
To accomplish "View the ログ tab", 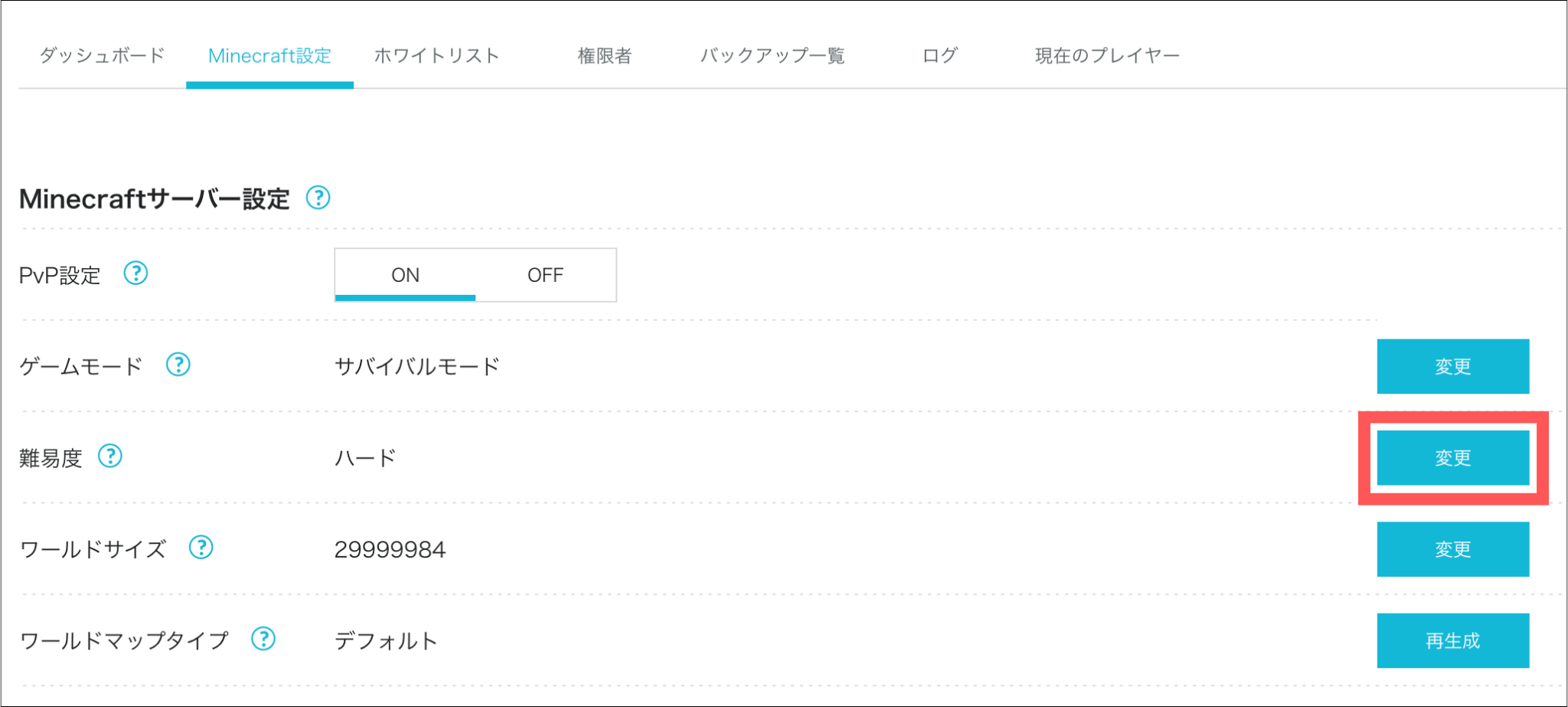I will pos(939,56).
